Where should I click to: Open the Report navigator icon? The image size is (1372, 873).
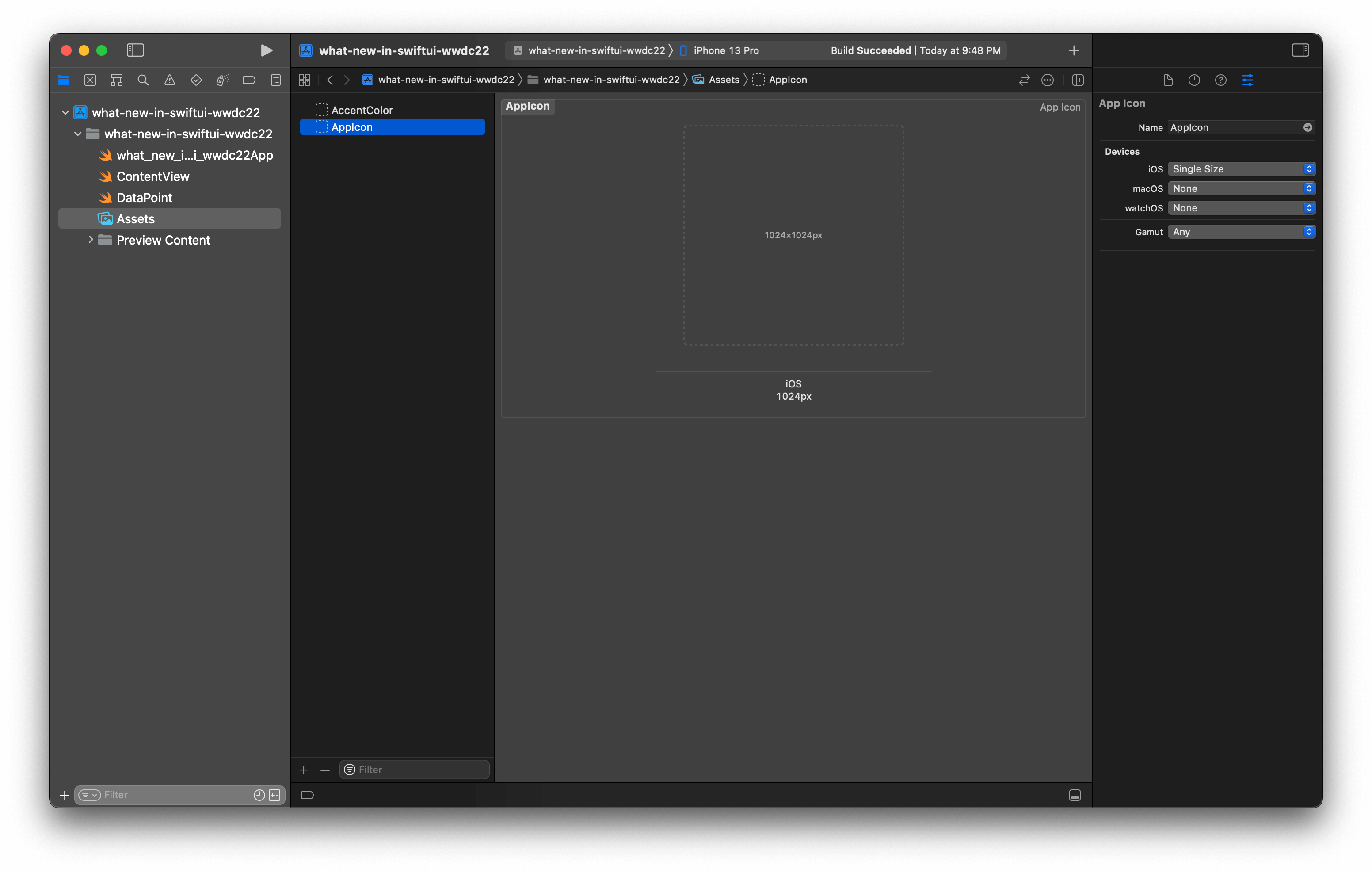point(276,80)
